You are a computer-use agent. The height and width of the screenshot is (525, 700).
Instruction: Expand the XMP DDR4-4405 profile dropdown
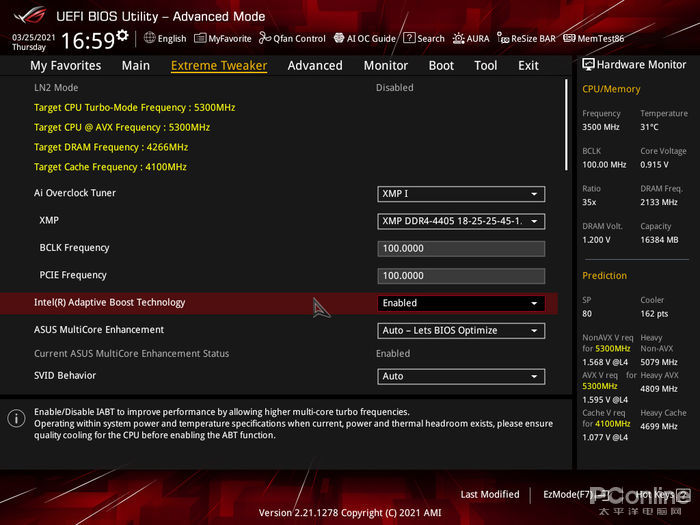(x=461, y=221)
